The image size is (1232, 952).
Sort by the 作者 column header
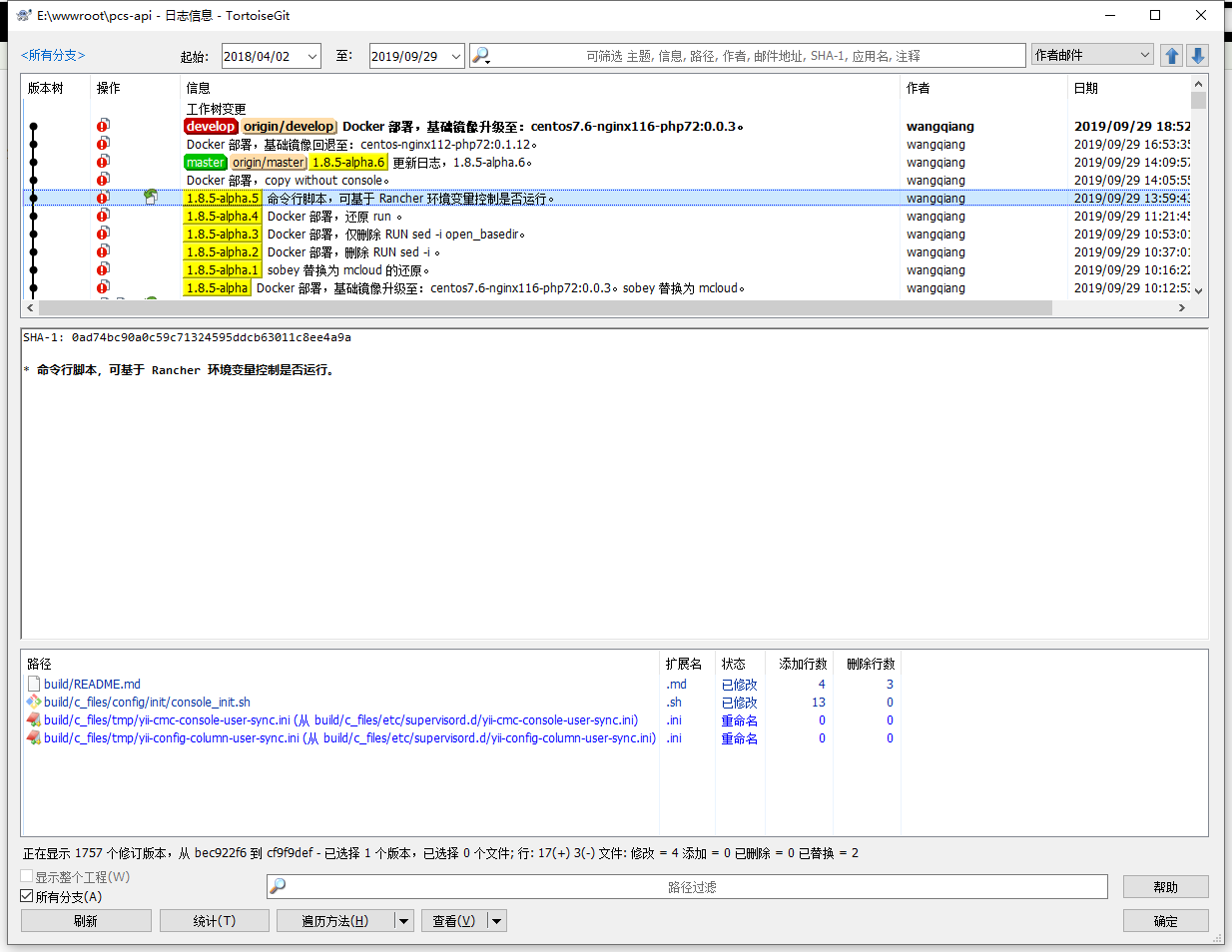(918, 88)
